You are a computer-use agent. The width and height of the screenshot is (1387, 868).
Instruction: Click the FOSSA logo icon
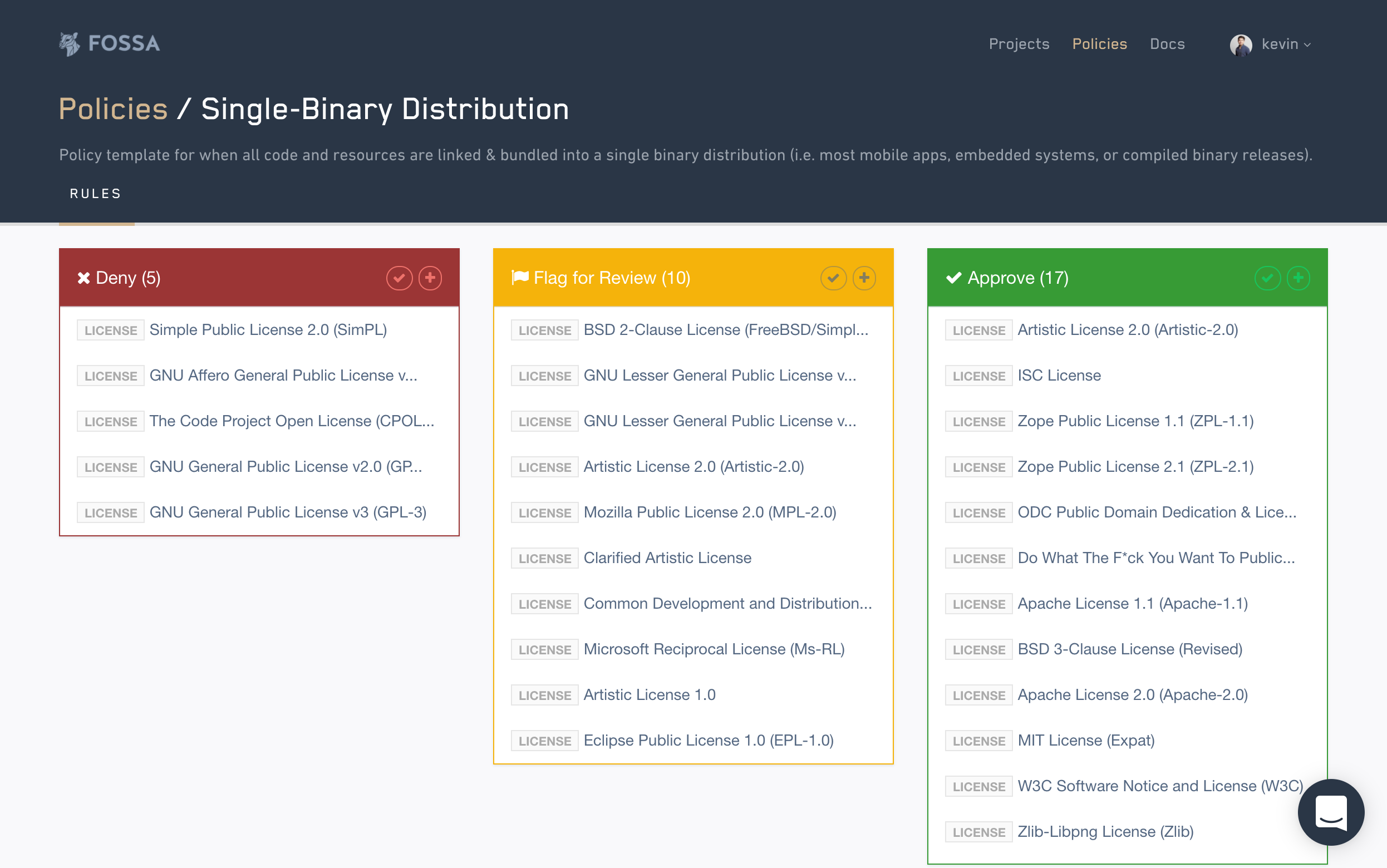(70, 43)
